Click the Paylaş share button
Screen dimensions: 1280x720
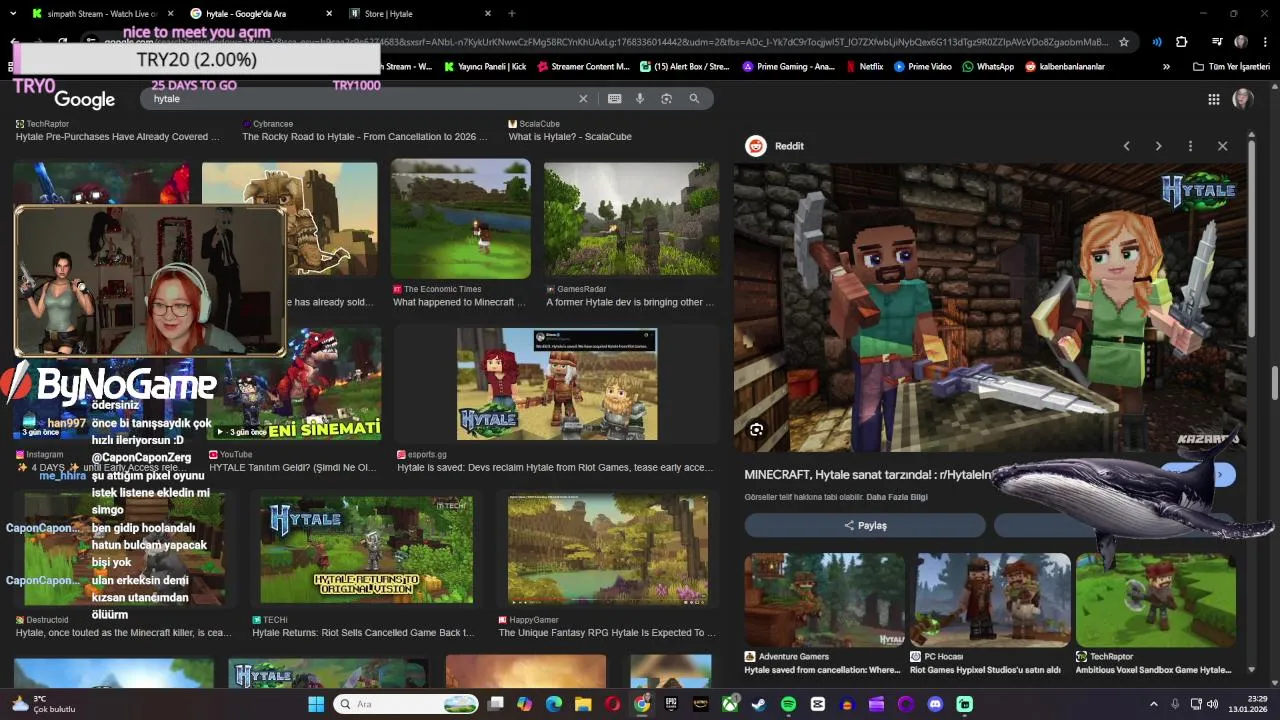click(865, 525)
